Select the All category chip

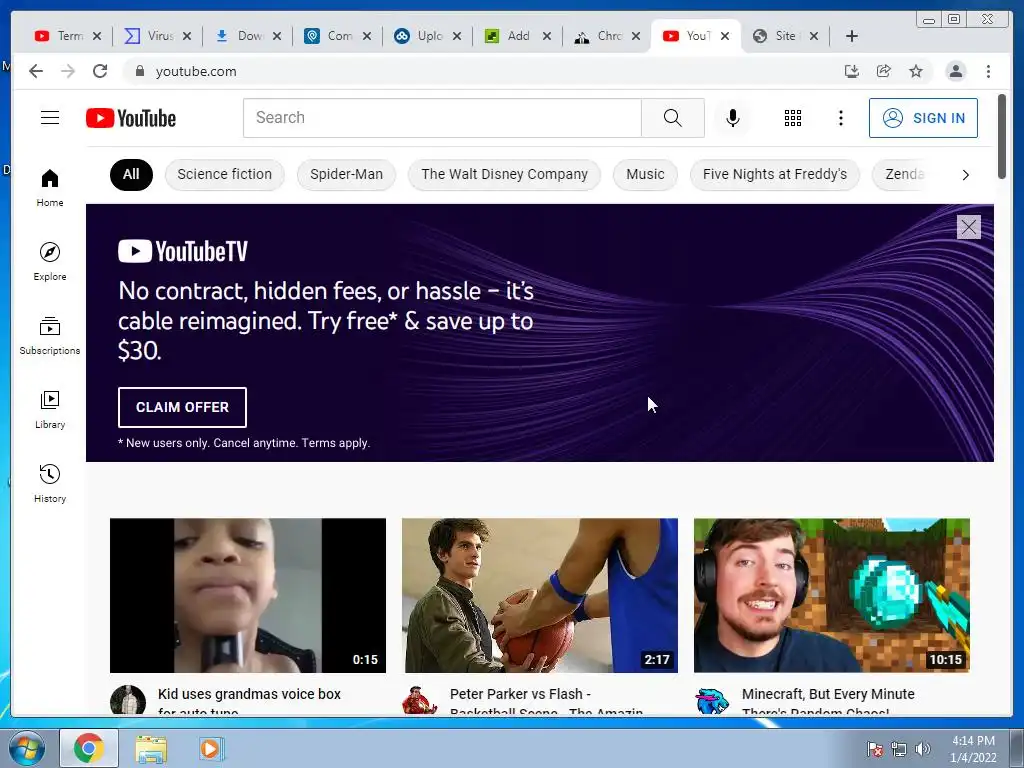click(131, 174)
